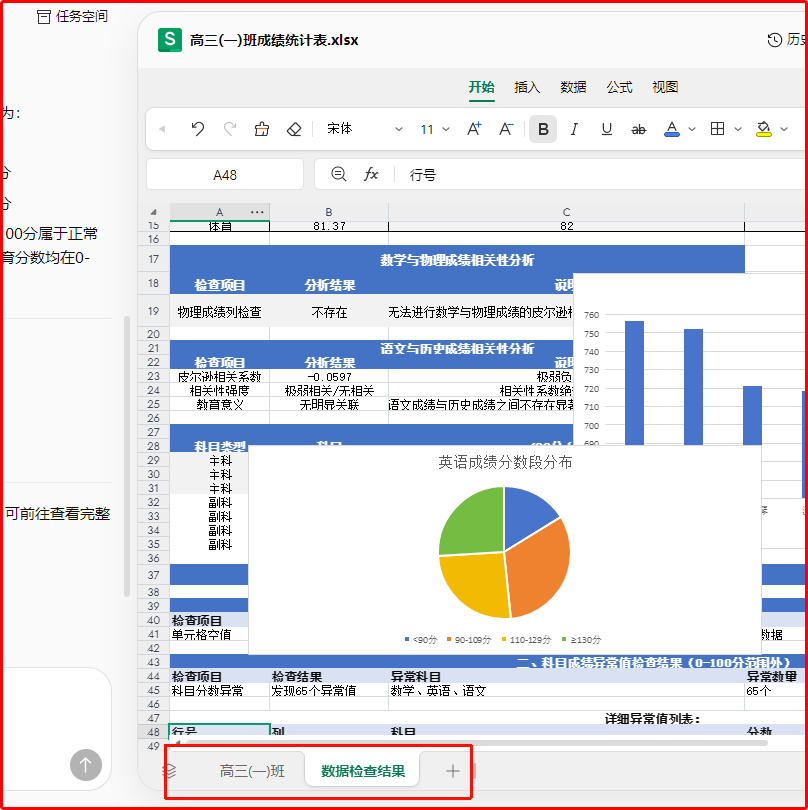Viewport: 808px width, 810px height.
Task: Clear formatting with the eraser icon
Action: tap(295, 128)
